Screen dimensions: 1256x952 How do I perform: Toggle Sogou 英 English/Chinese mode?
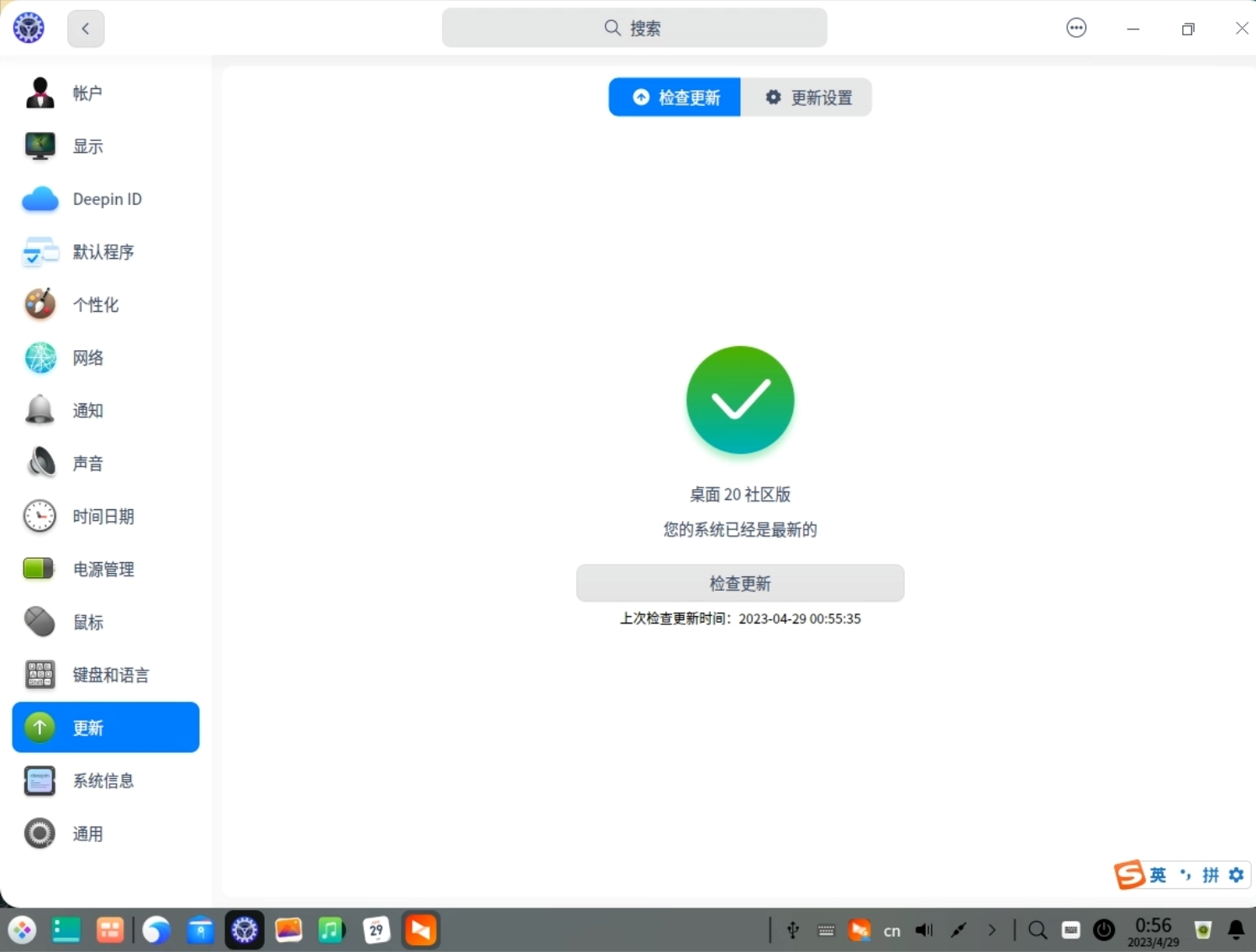point(1158,876)
